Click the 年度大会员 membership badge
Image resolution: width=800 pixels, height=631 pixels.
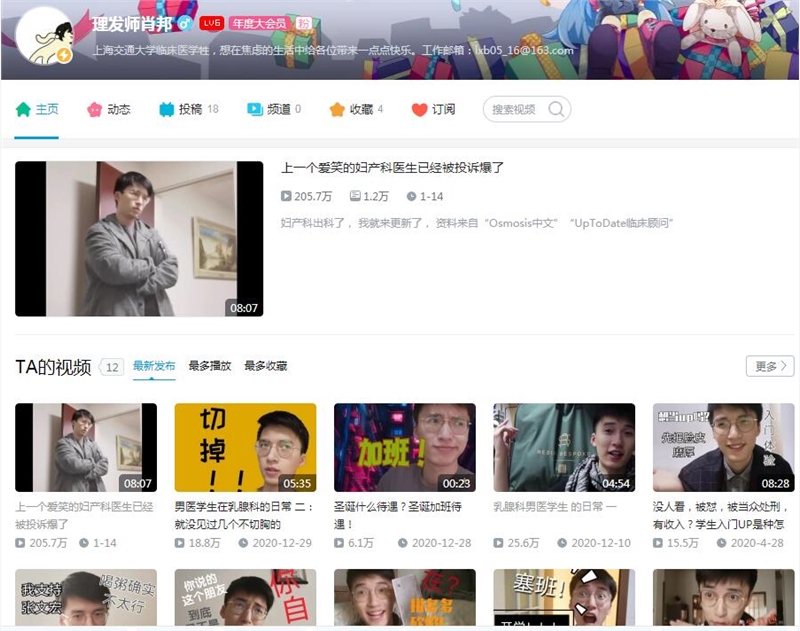(260, 22)
